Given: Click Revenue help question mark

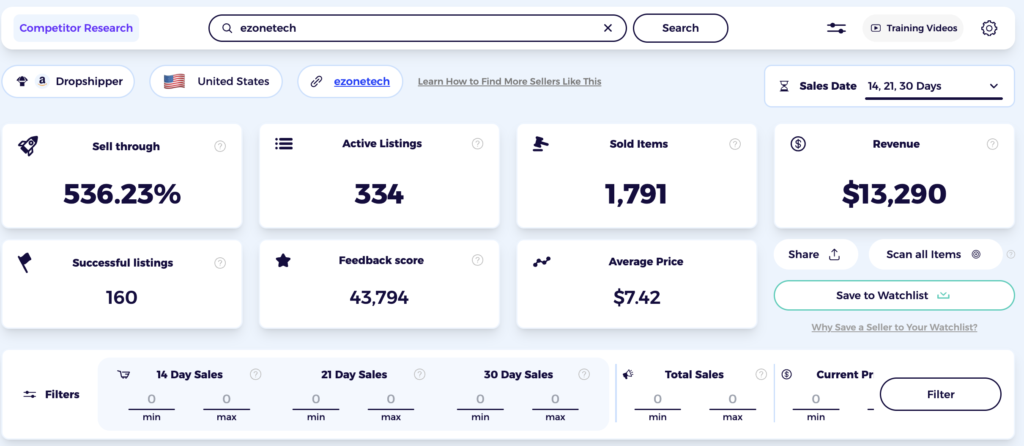Looking at the screenshot, I should tap(992, 144).
